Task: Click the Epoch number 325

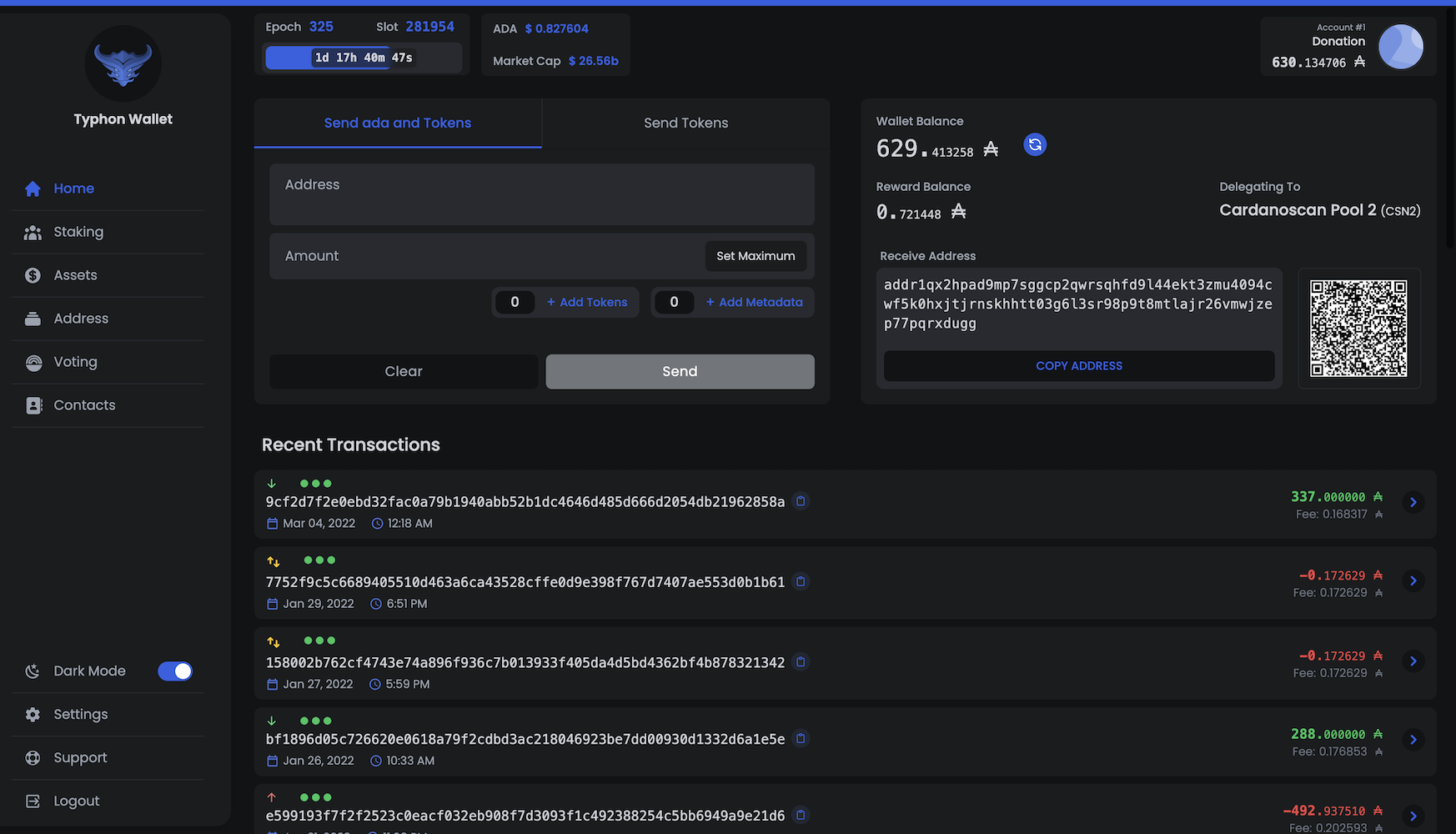Action: (321, 27)
